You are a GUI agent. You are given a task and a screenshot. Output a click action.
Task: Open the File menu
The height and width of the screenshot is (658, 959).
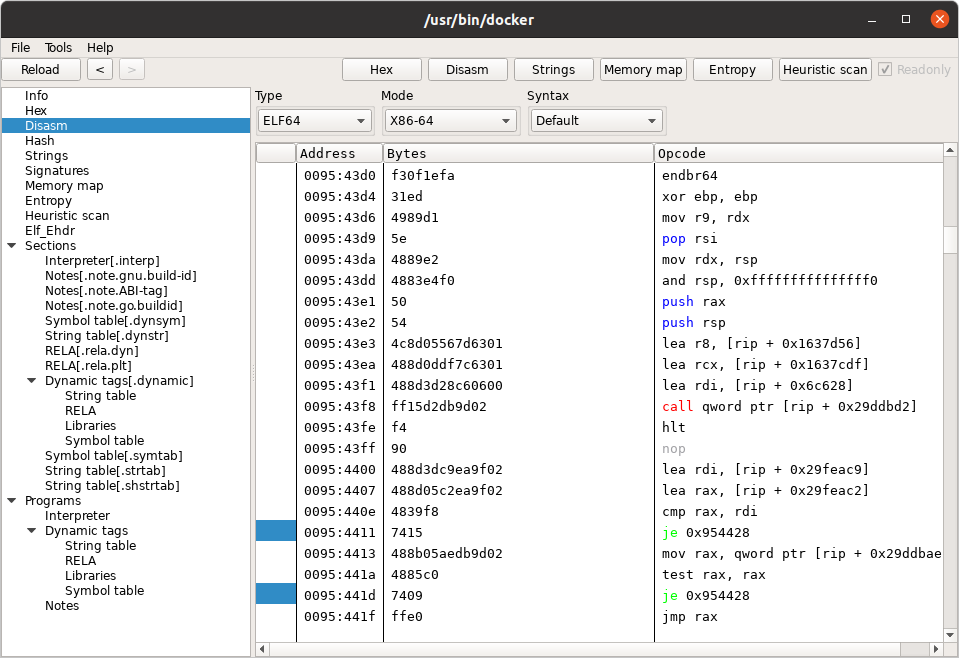[x=21, y=47]
